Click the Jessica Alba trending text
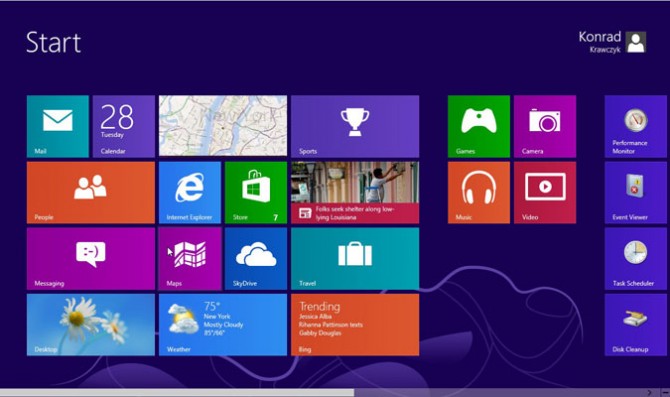This screenshot has width=670, height=397. [x=315, y=317]
